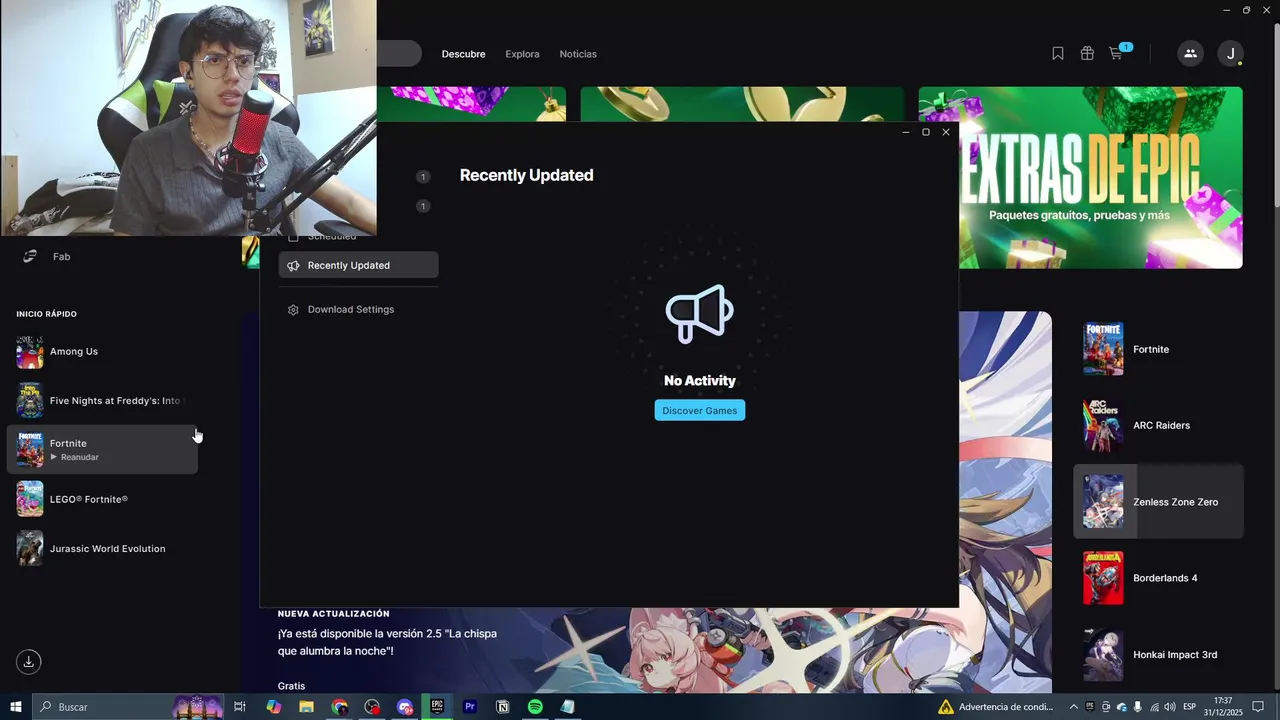1280x720 pixels.
Task: Open Five Nights at Freddy's quick launch
Action: point(102,401)
